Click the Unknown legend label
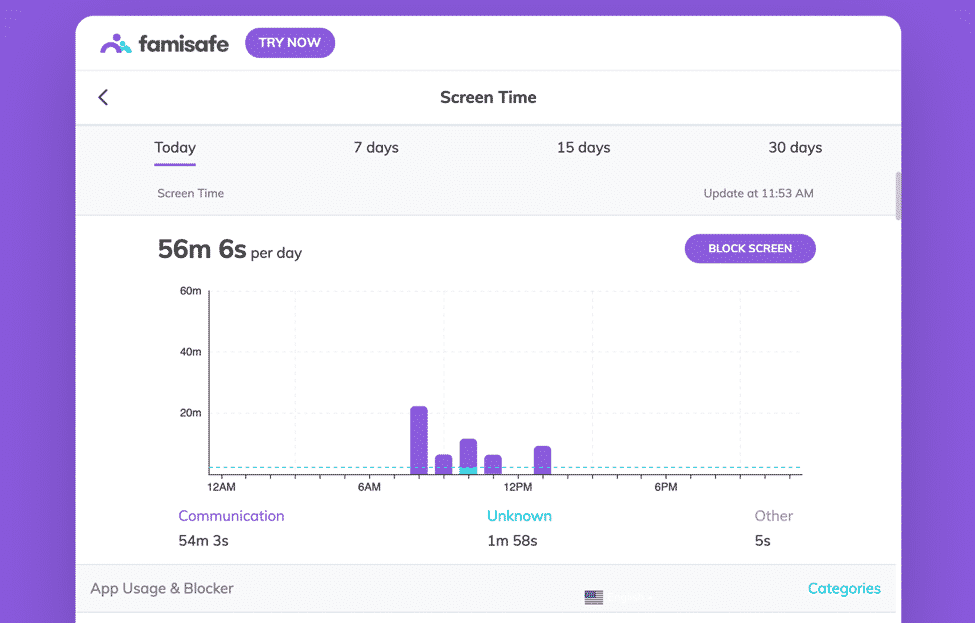This screenshot has width=975, height=623. point(519,516)
